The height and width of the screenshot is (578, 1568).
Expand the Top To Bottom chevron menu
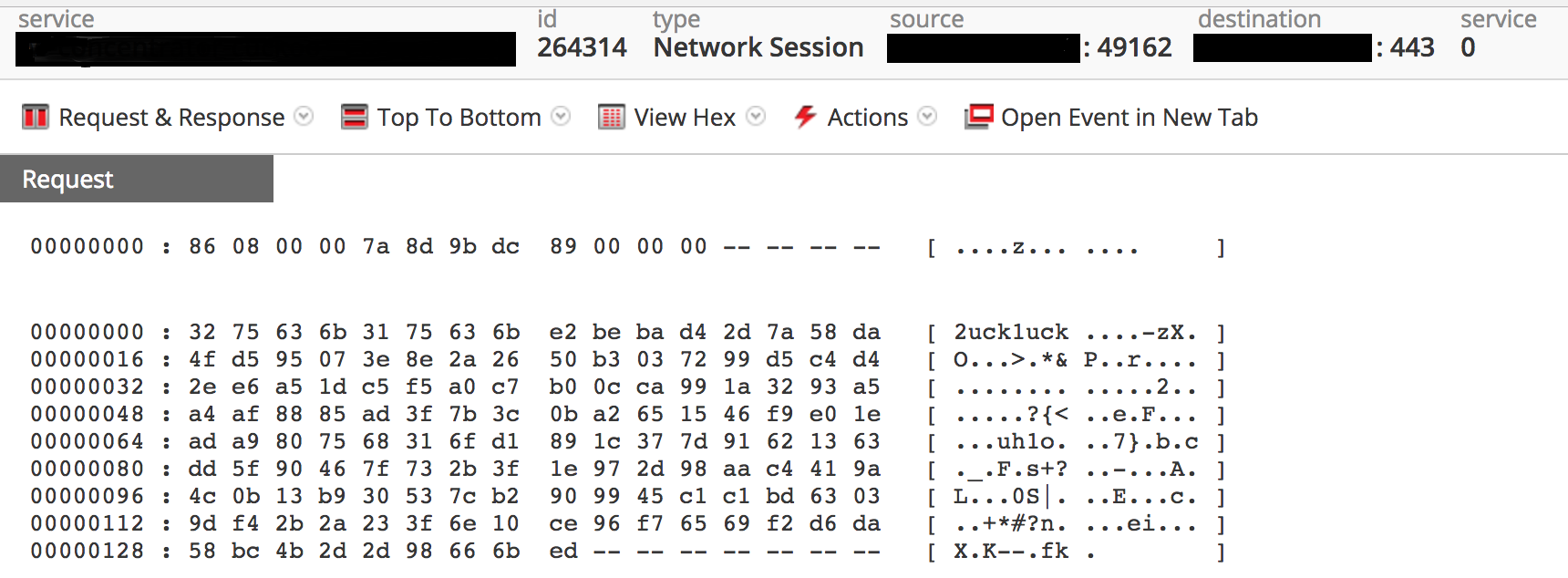(x=562, y=117)
